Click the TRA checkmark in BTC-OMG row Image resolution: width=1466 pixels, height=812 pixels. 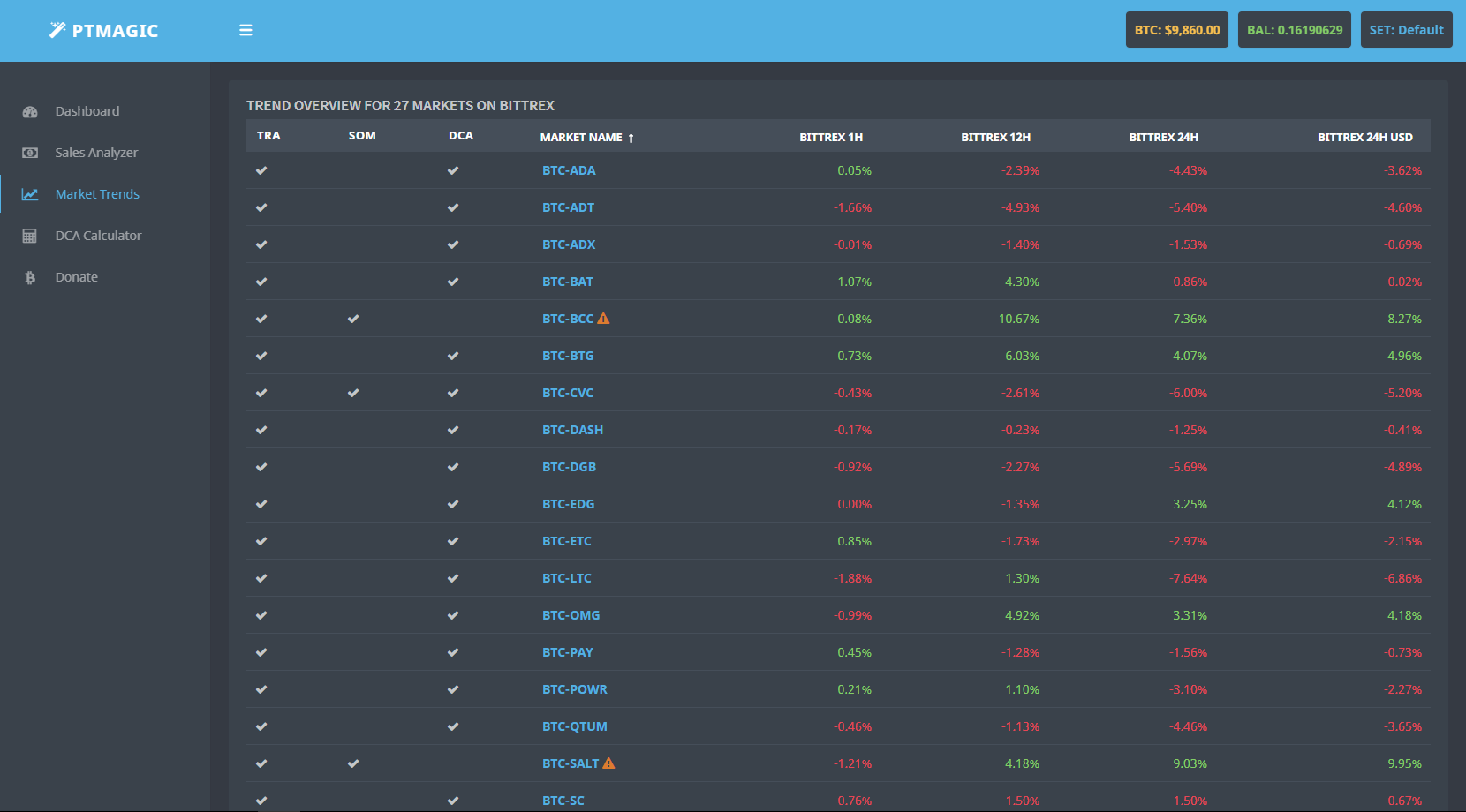click(261, 615)
